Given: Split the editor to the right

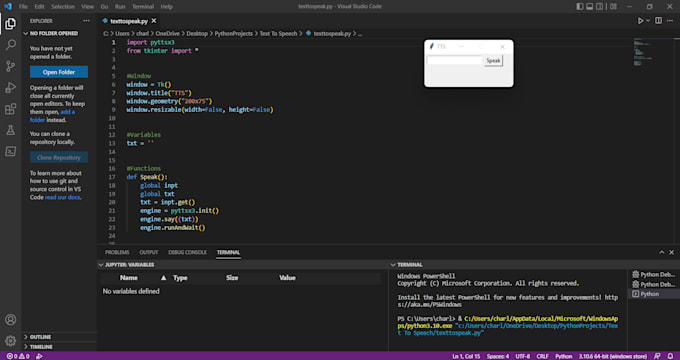Looking at the screenshot, I should [658, 21].
